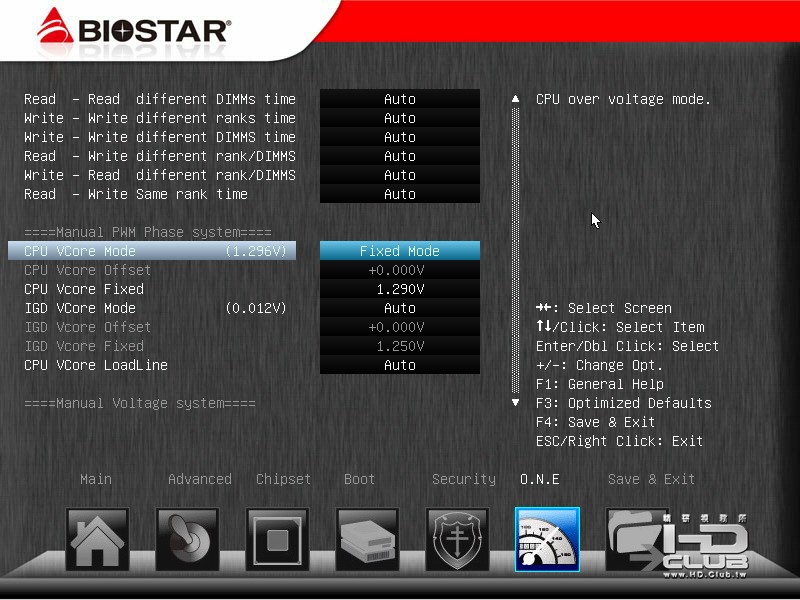Click the IGD Vcore Offset +0.000V field
This screenshot has height=600, width=800.
[399, 327]
